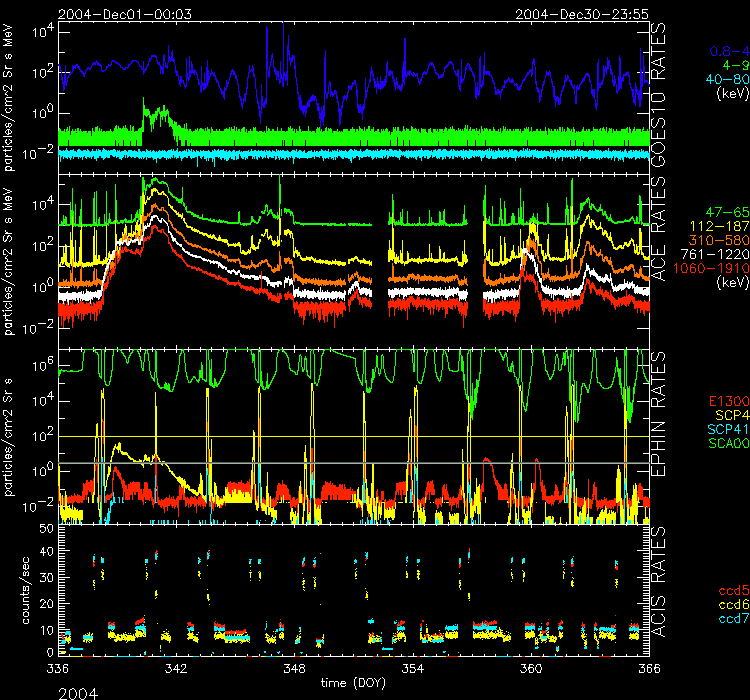The width and height of the screenshot is (750, 700).
Task: Click the 348 tick on time axis
Action: pos(294,668)
